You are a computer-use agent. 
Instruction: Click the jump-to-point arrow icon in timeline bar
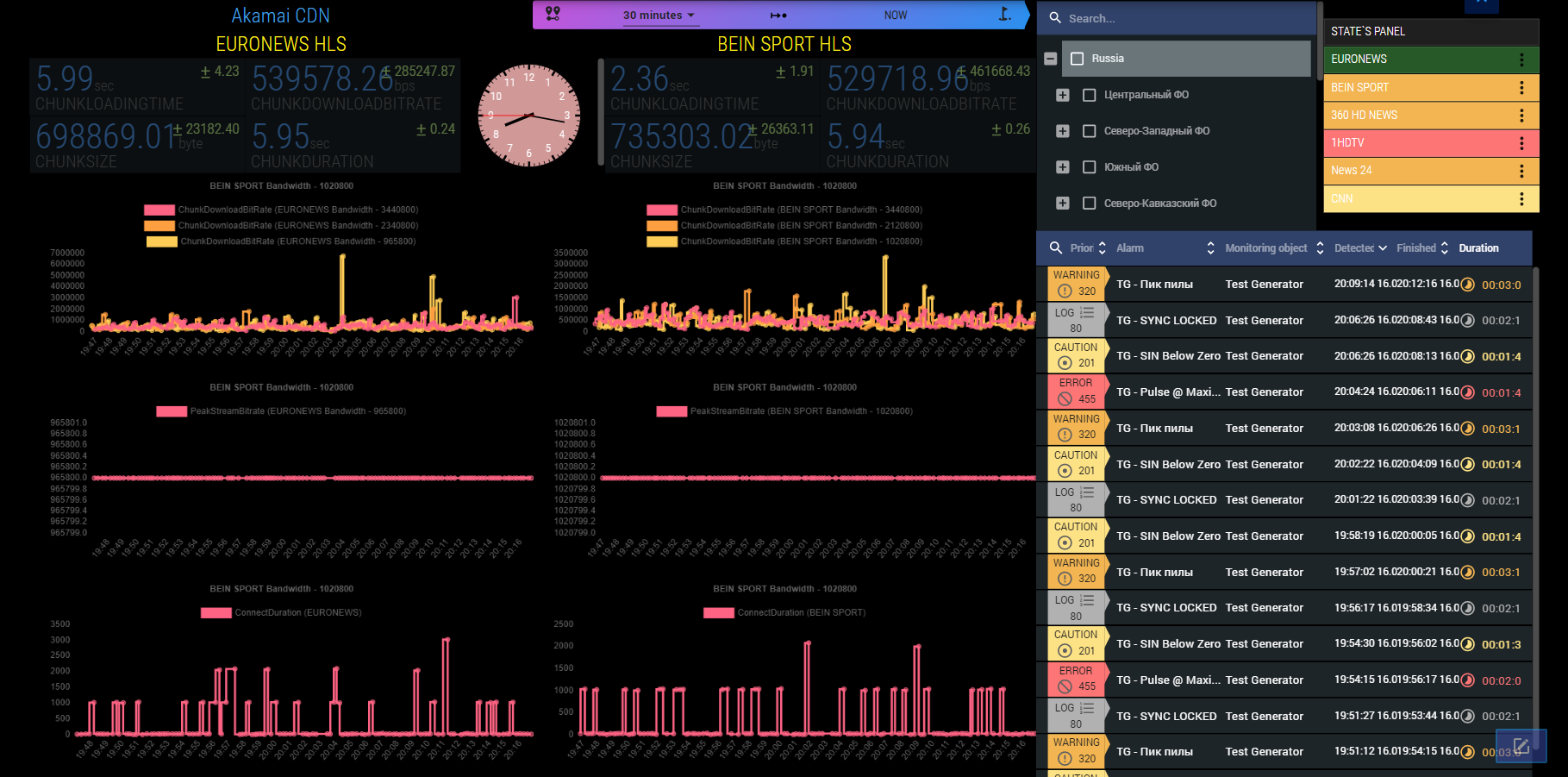[778, 16]
